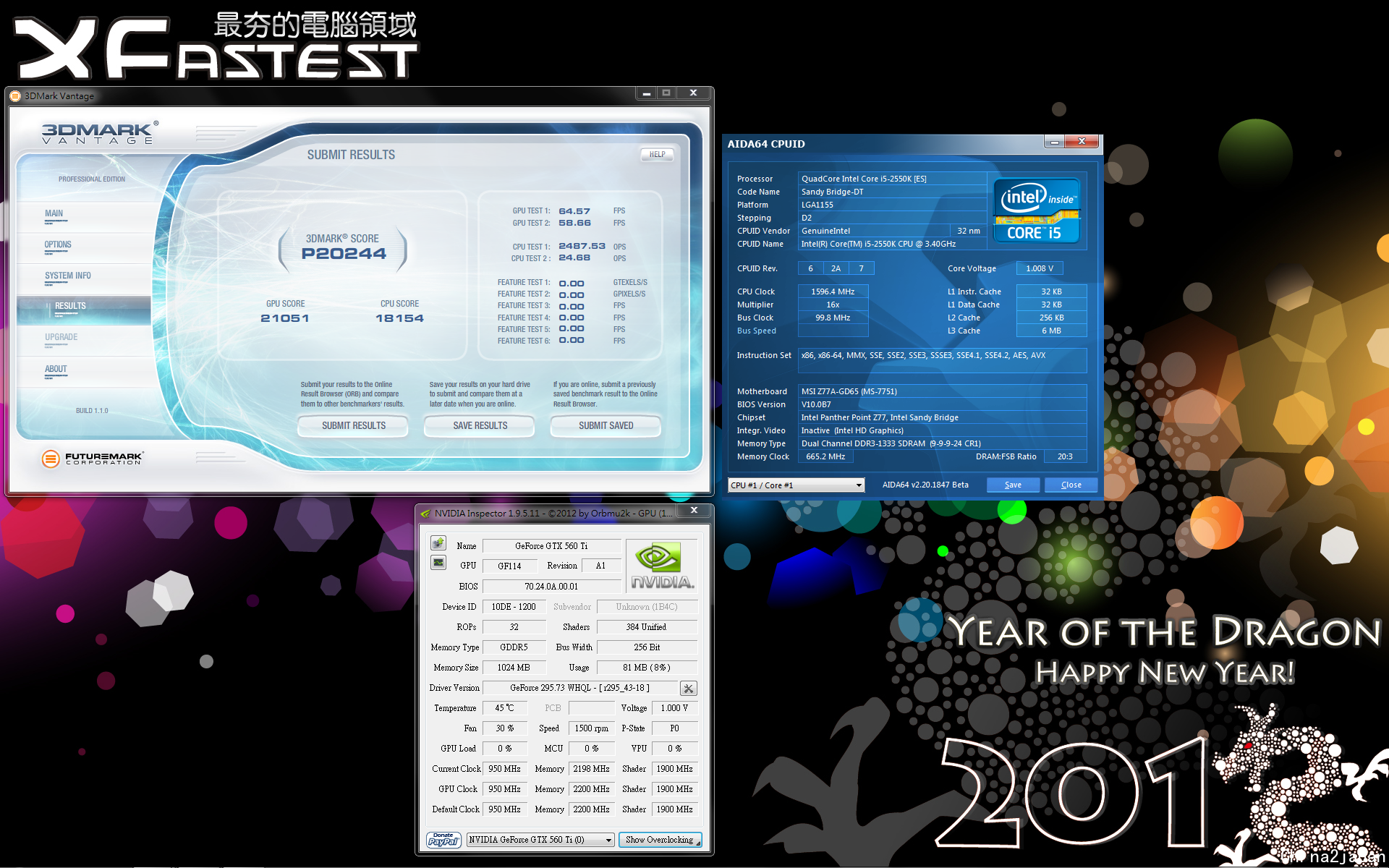This screenshot has height=868, width=1389.
Task: Click the GPU name field GeForce GTX 560 Ti
Action: (551, 546)
